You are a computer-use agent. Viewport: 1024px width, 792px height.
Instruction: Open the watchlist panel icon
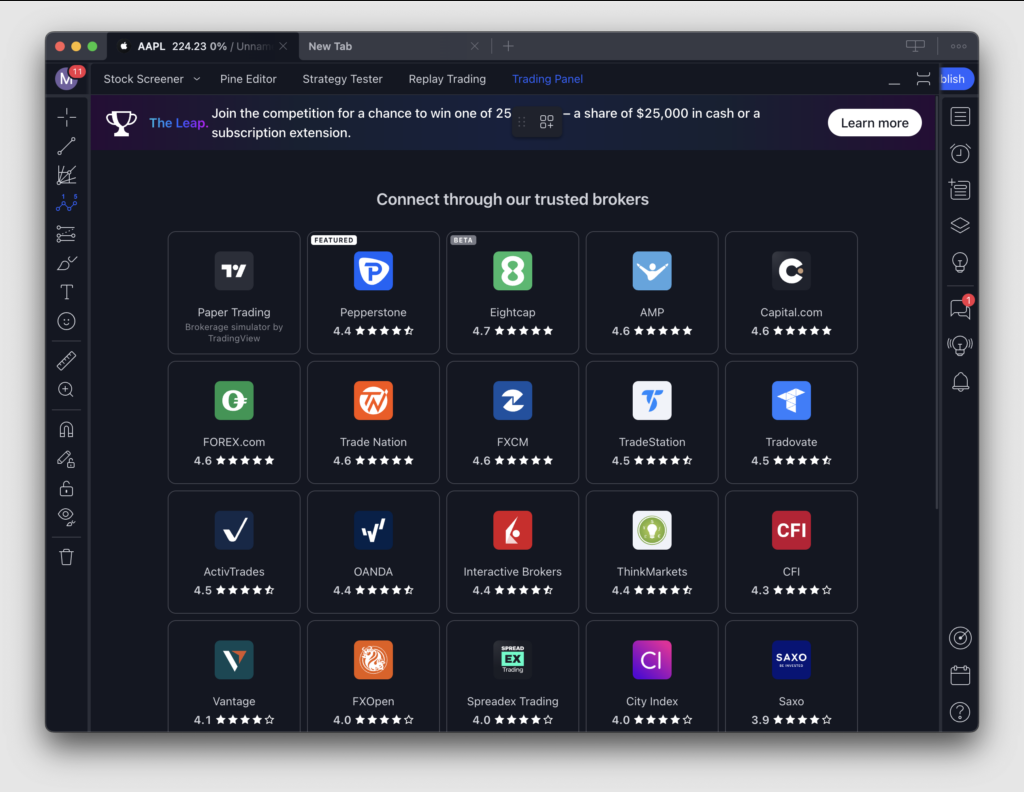960,117
